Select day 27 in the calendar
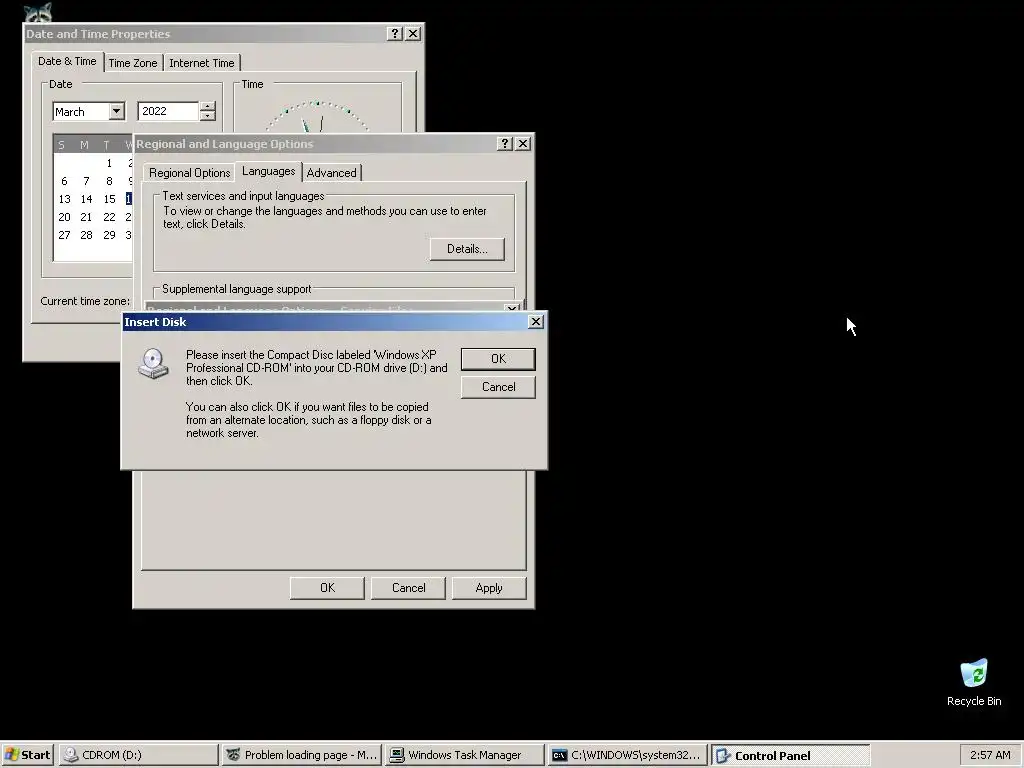This screenshot has width=1024, height=768. 64,235
